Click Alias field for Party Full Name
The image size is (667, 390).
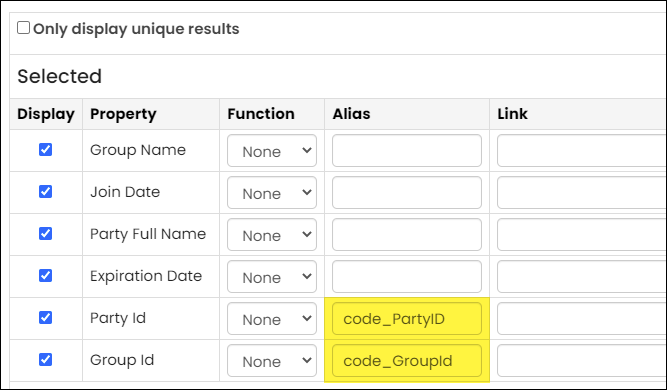[x=407, y=234]
